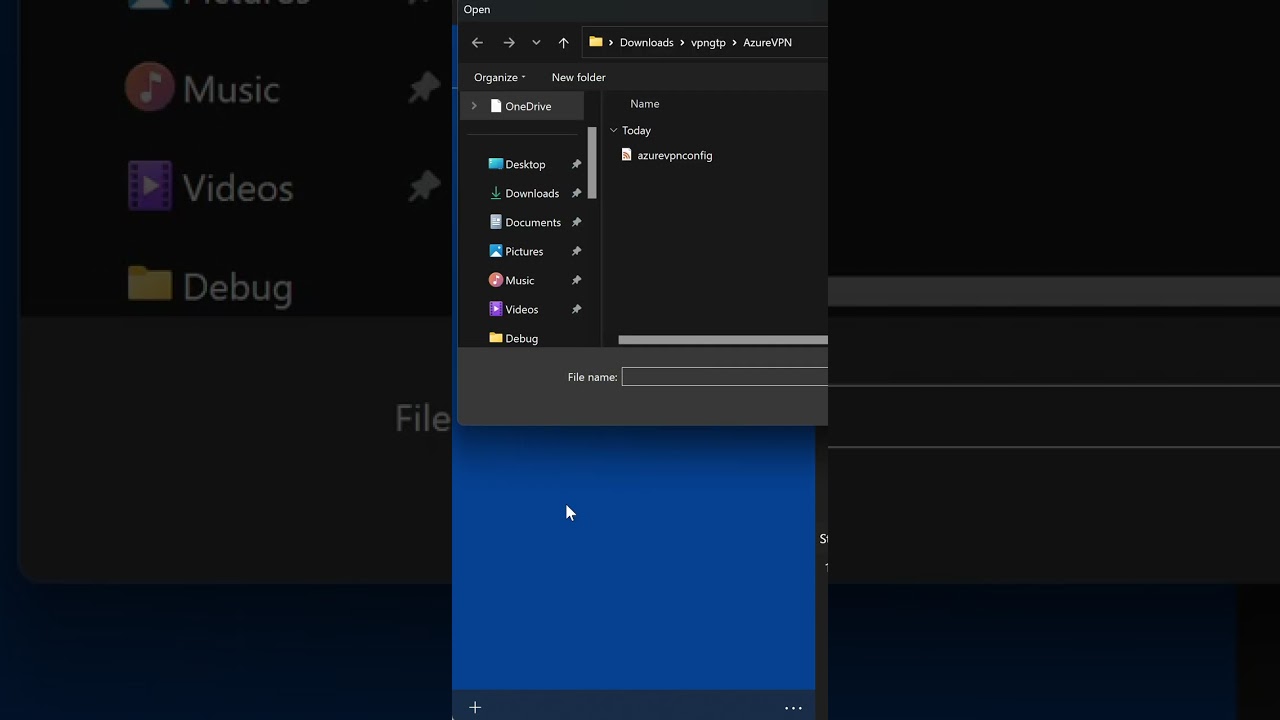Expand chevron between vpngtp and AzureVPN

[734, 42]
